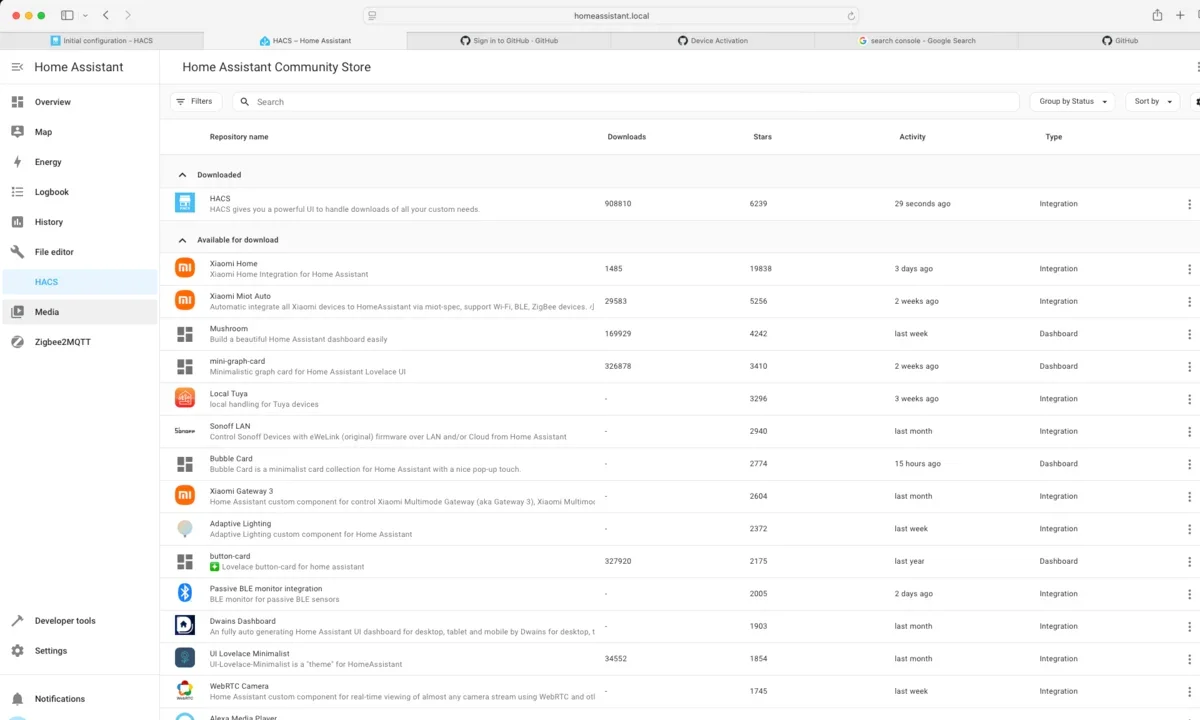Open Home Assistant Settings

(50, 651)
